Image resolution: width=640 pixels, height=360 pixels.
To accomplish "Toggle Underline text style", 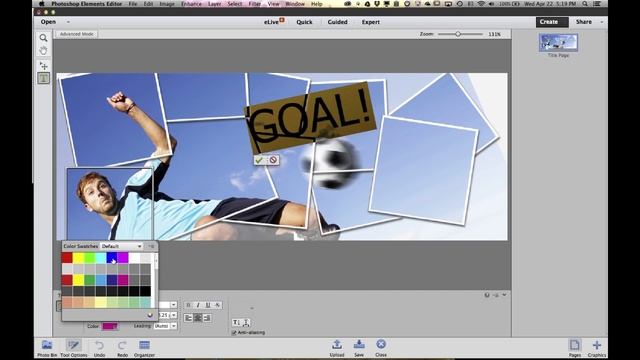I will coord(208,305).
